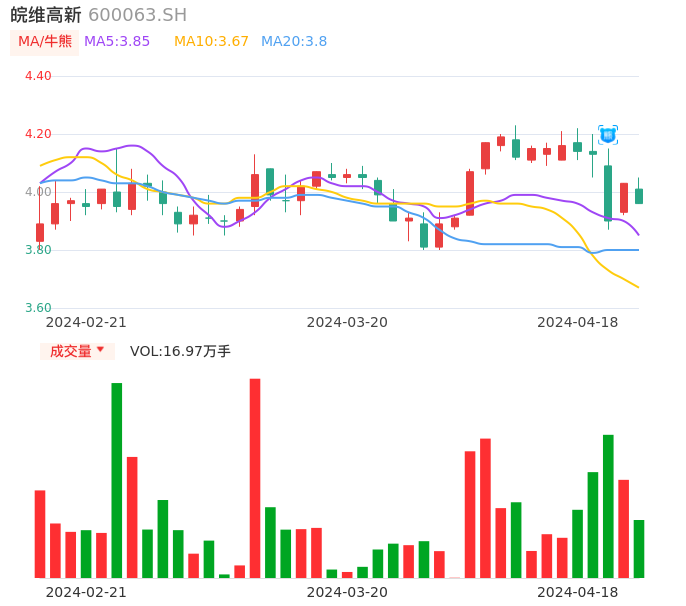Click the stock code 600063.SH

pyautogui.click(x=137, y=15)
